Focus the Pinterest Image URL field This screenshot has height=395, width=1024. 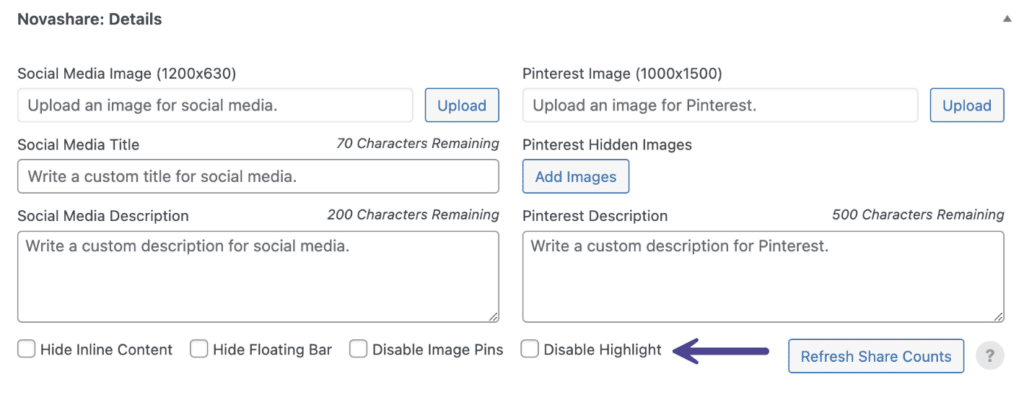click(x=720, y=106)
